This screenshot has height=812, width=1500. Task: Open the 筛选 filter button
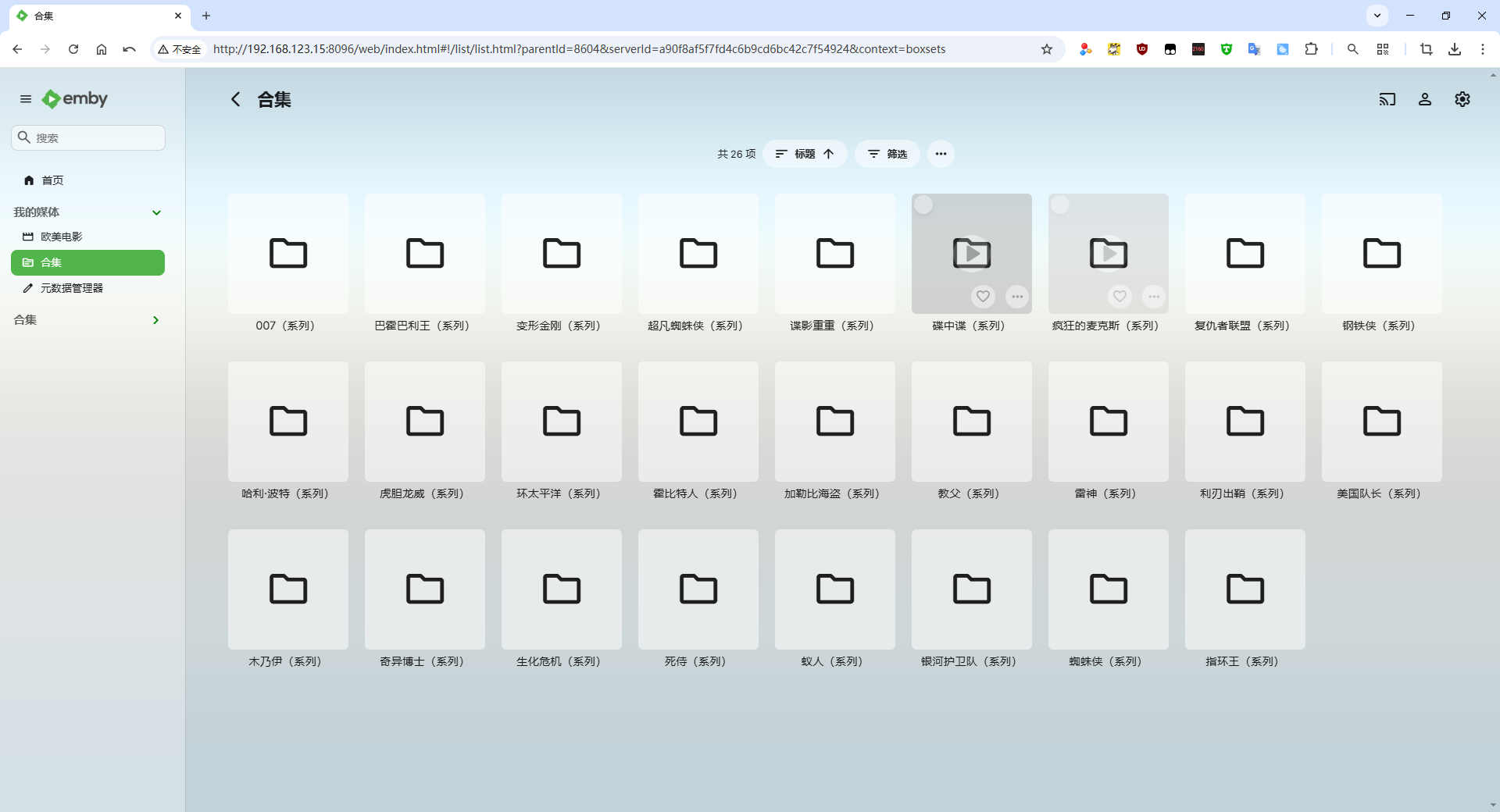(887, 154)
